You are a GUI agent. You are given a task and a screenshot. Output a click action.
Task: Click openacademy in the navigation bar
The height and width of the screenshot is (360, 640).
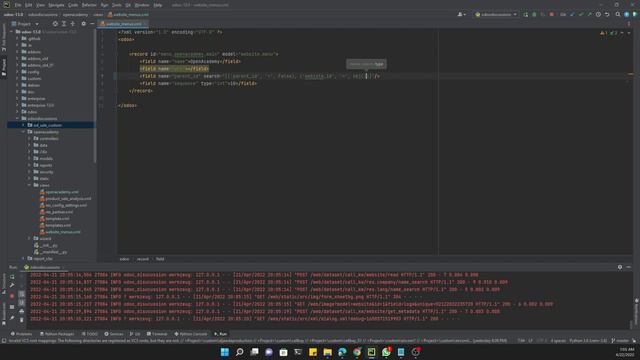pos(75,14)
